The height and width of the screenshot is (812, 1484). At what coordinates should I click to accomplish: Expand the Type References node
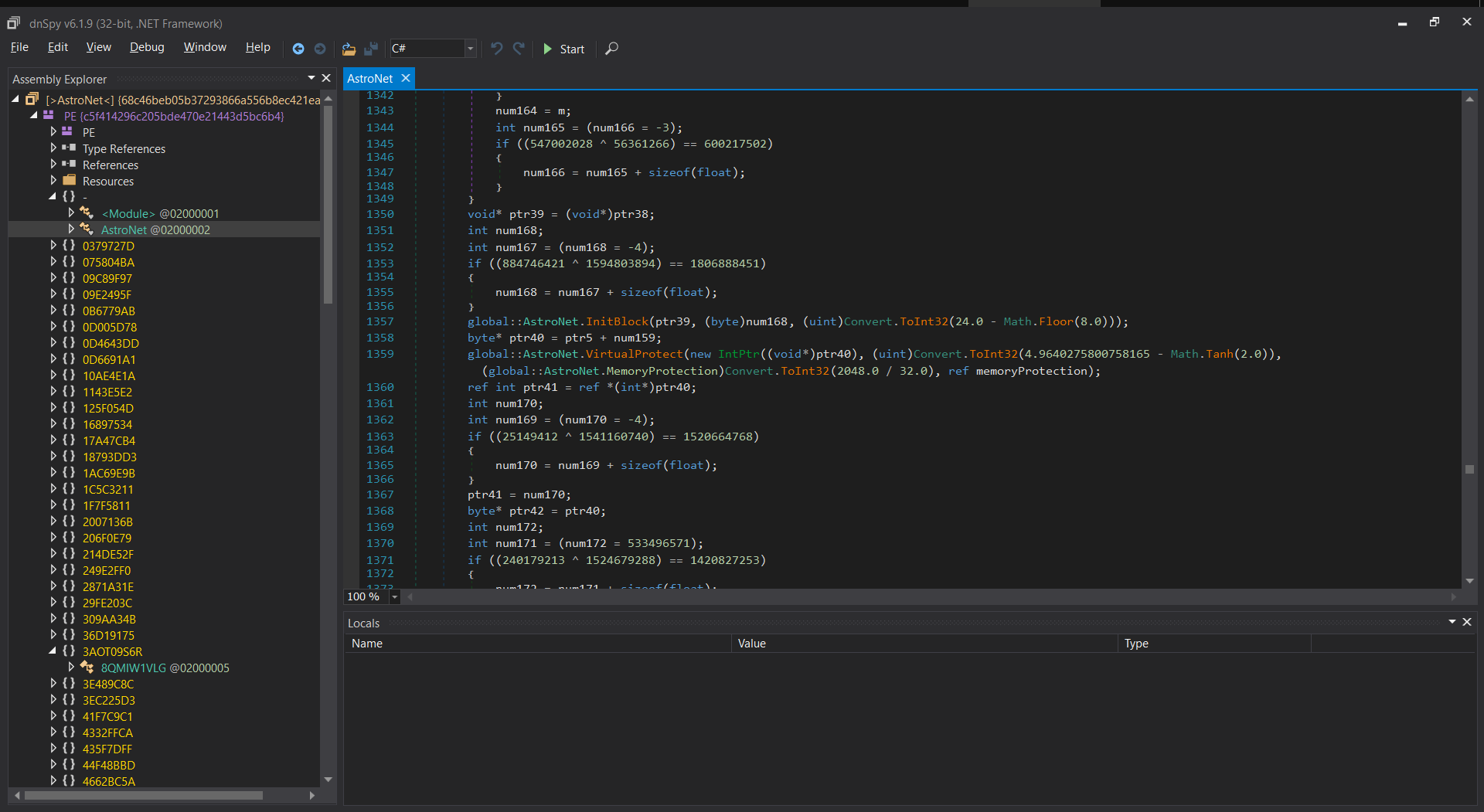(x=53, y=148)
